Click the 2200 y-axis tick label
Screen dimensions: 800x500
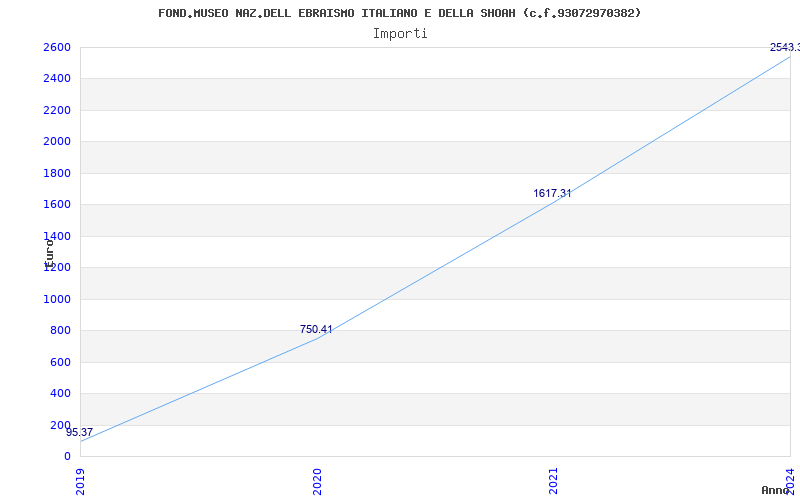click(57, 110)
